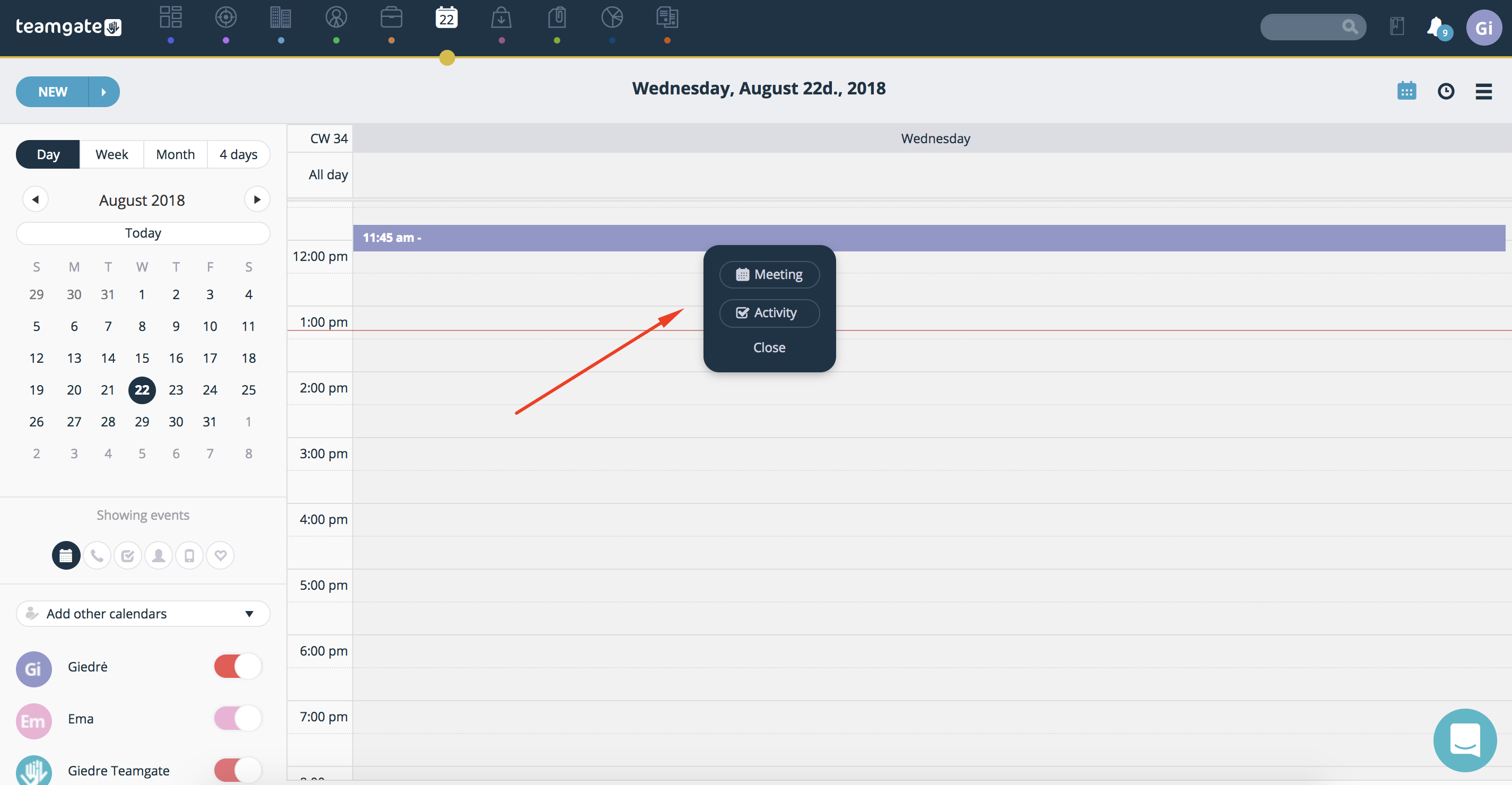Open the shopping bag products icon
Image resolution: width=1512 pixels, height=785 pixels.
click(501, 17)
